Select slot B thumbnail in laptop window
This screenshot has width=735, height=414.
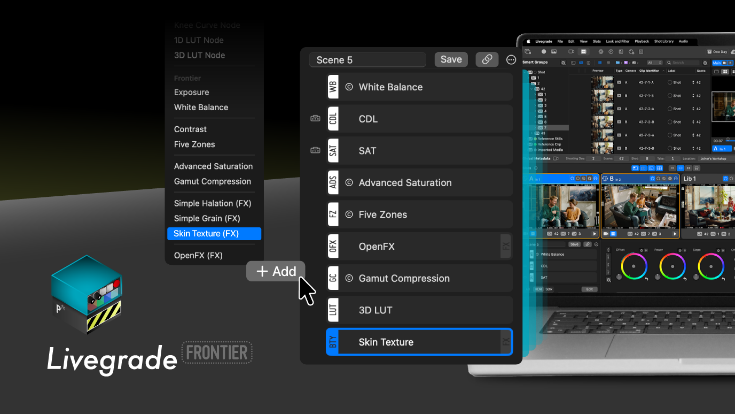[x=640, y=206]
